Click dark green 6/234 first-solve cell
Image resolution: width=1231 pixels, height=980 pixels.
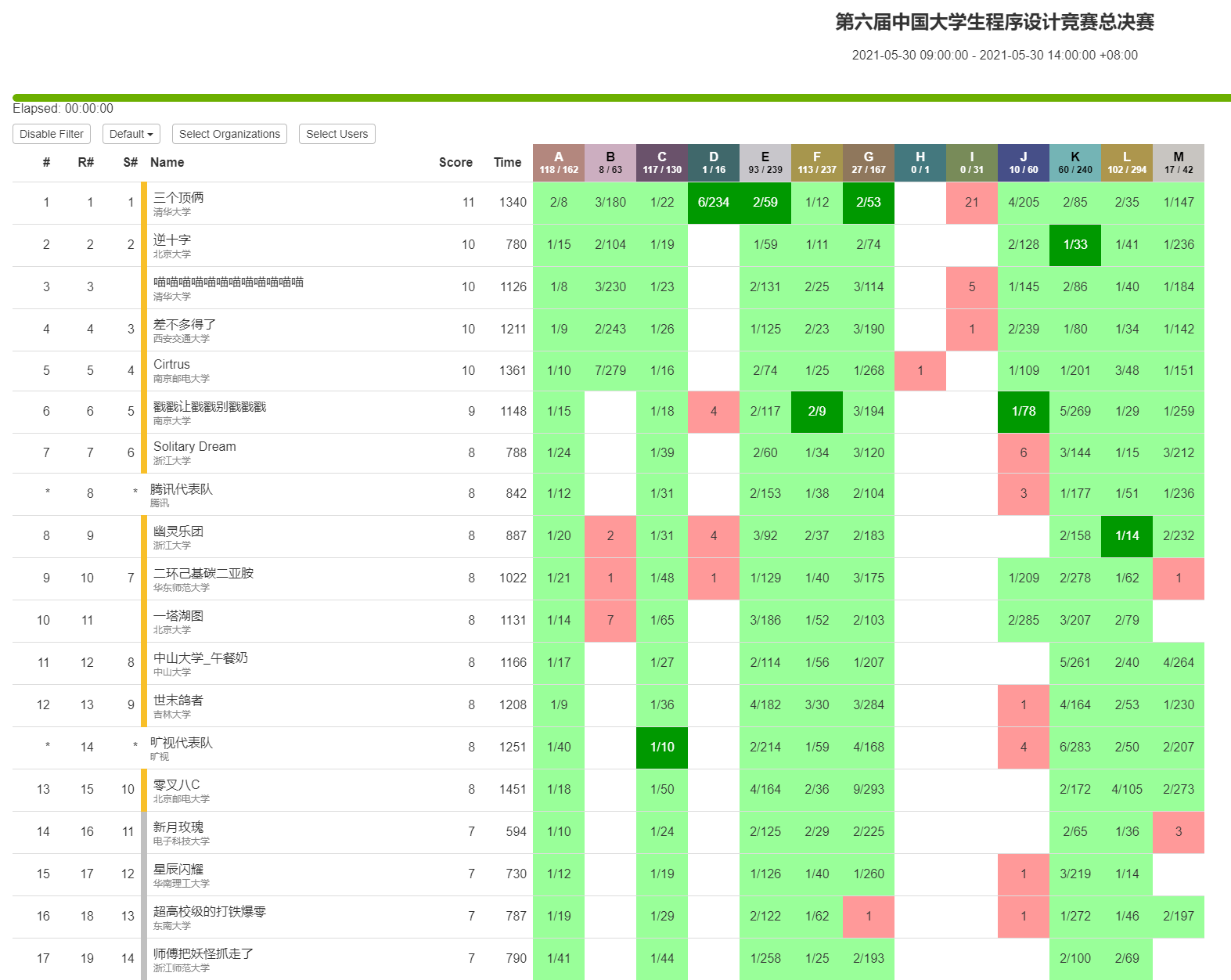[713, 202]
